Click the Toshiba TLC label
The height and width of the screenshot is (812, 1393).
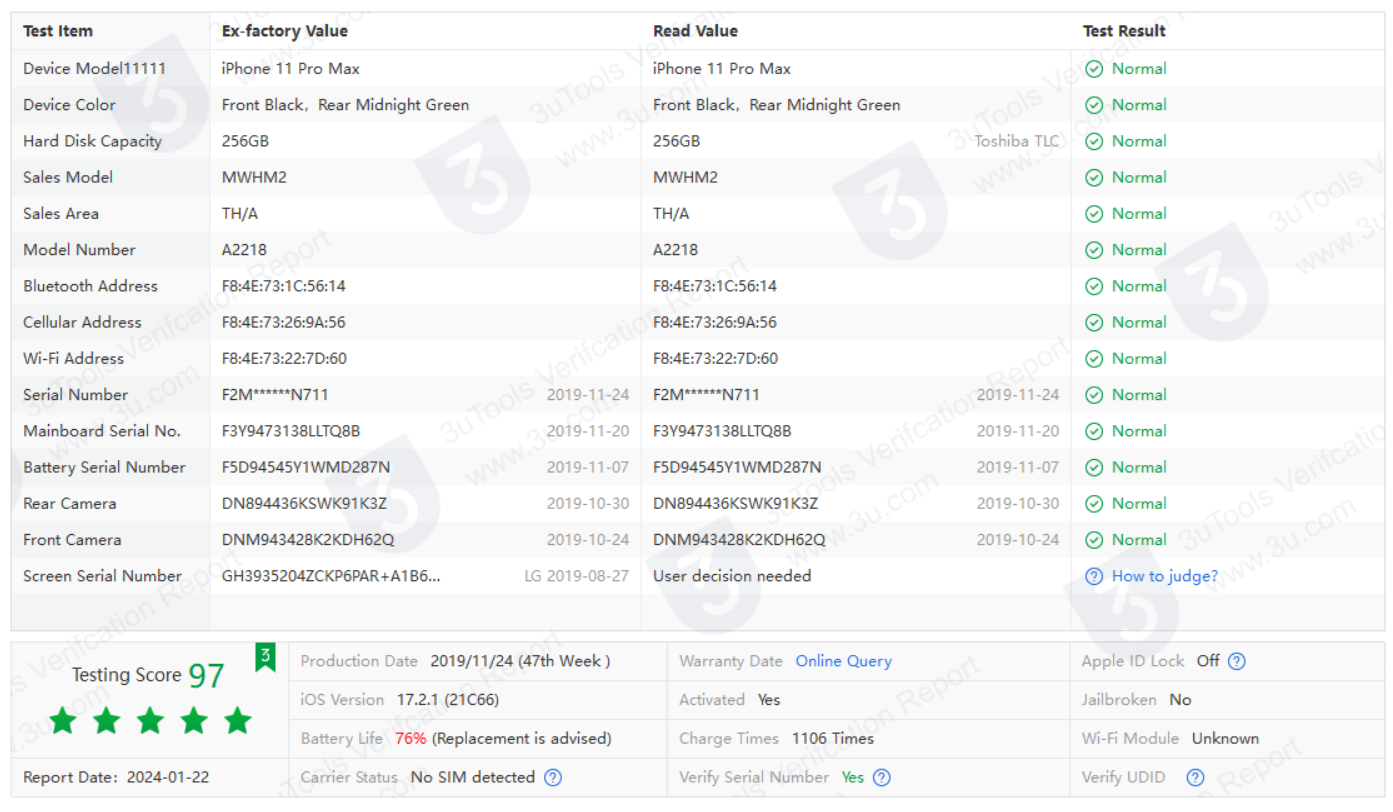tap(1017, 141)
